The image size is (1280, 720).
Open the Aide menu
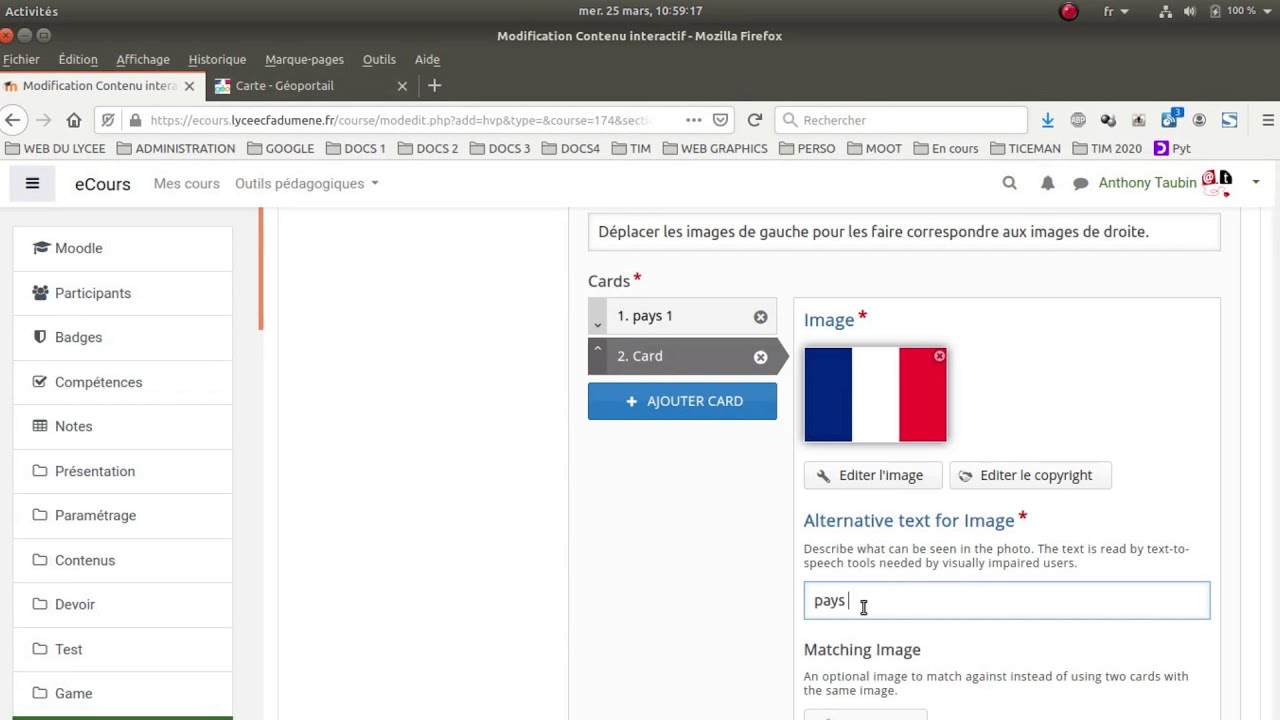click(427, 59)
